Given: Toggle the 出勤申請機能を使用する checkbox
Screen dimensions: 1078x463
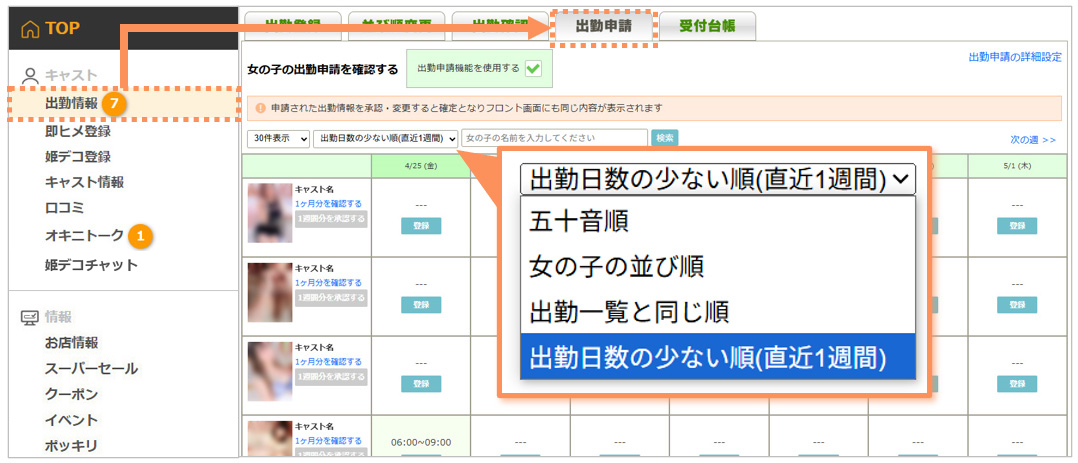Looking at the screenshot, I should [x=533, y=69].
